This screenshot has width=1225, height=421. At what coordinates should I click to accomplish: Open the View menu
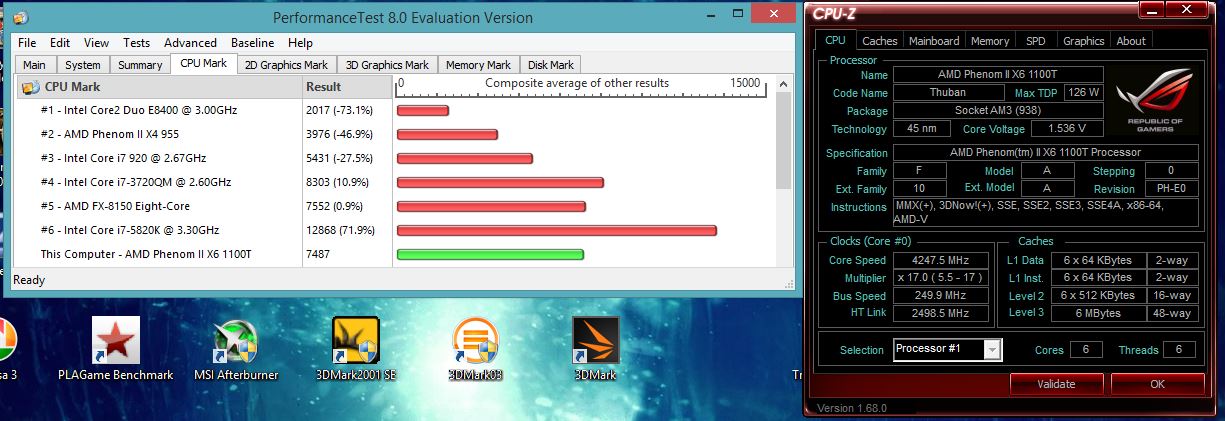pos(96,43)
